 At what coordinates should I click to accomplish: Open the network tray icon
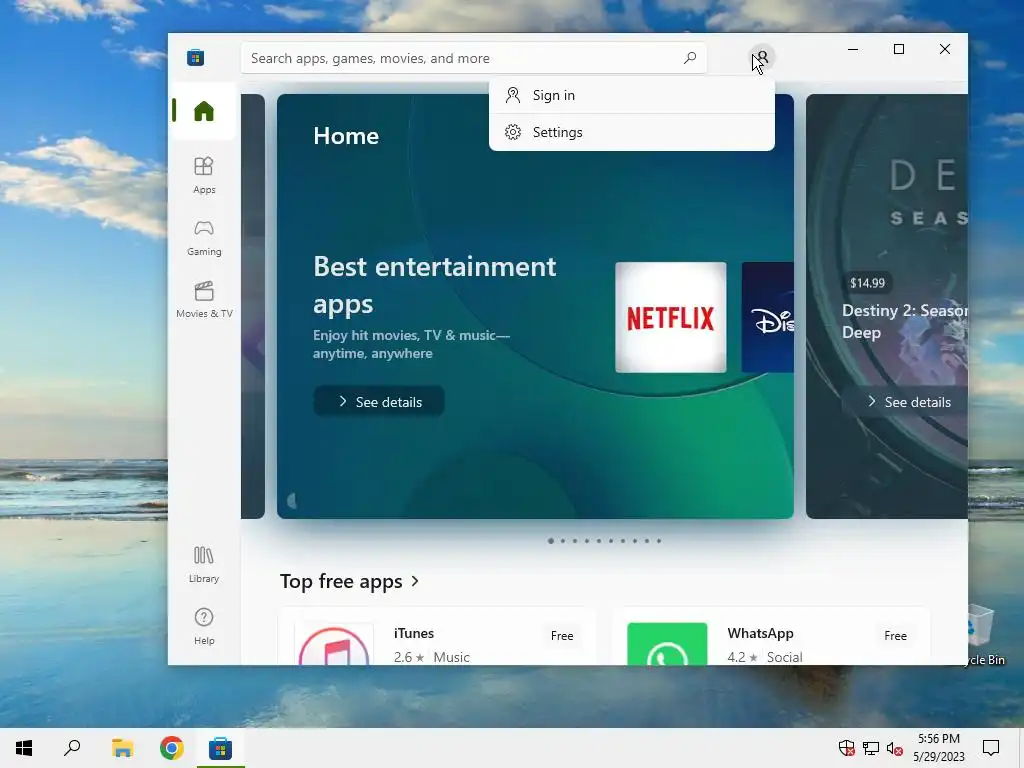[x=871, y=748]
